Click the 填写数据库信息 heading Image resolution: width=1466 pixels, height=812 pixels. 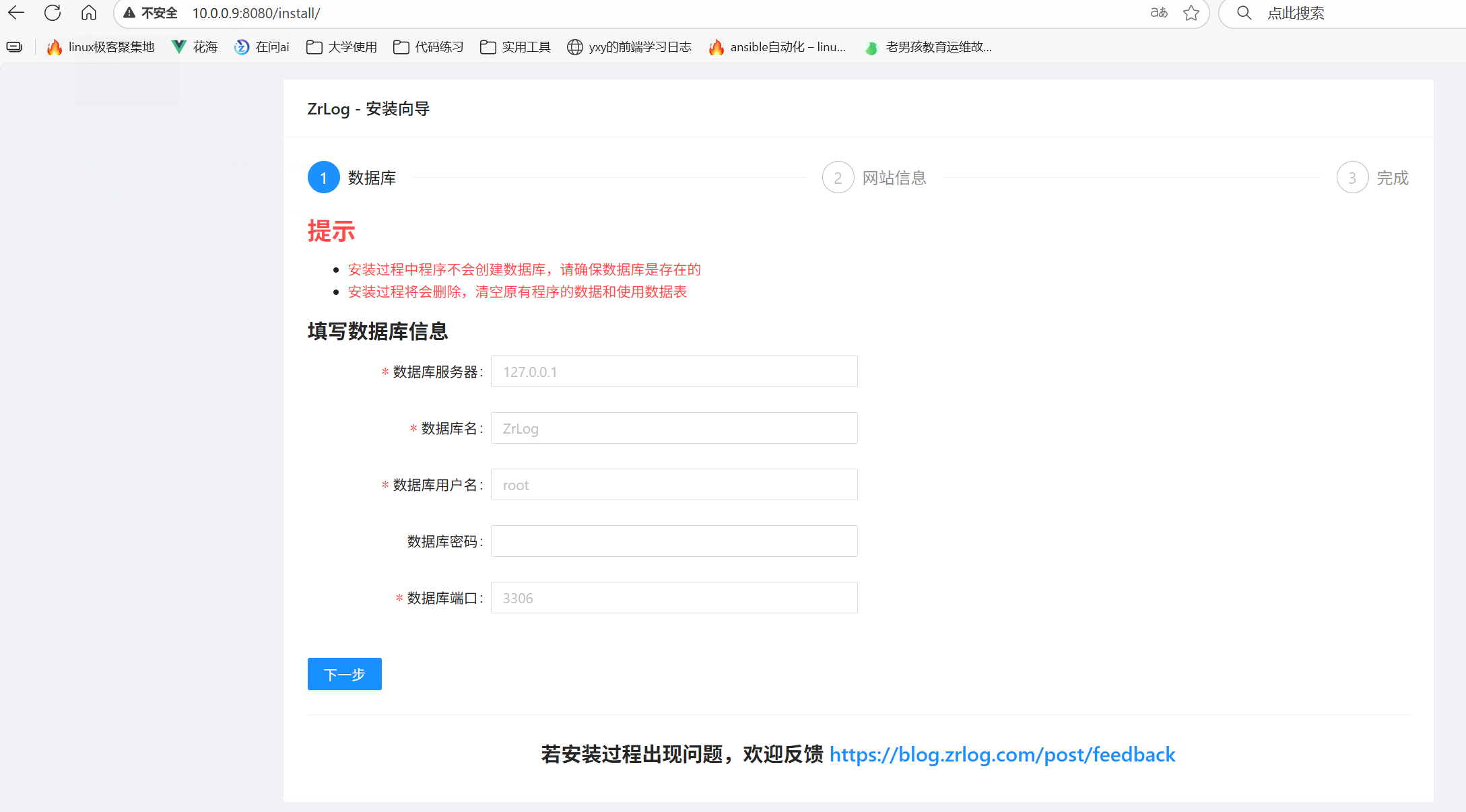[378, 331]
